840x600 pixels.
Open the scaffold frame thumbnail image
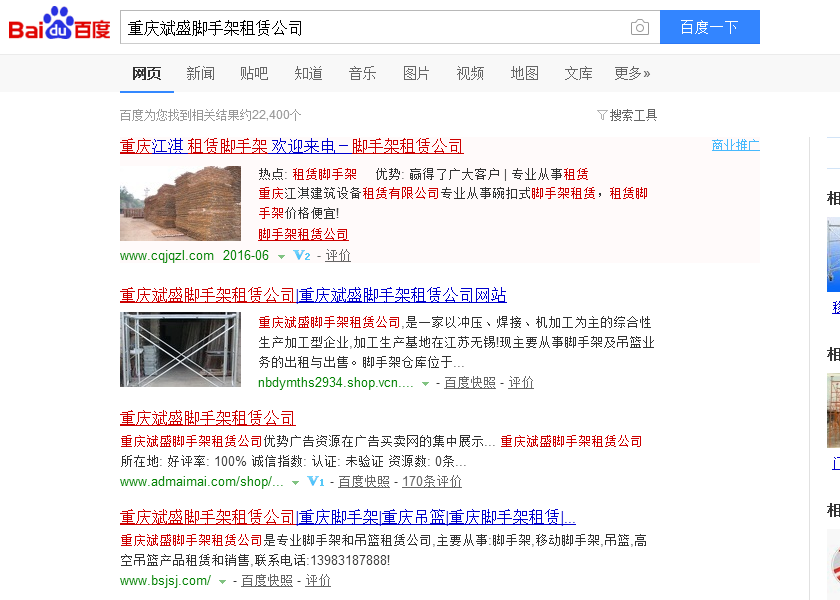[181, 349]
